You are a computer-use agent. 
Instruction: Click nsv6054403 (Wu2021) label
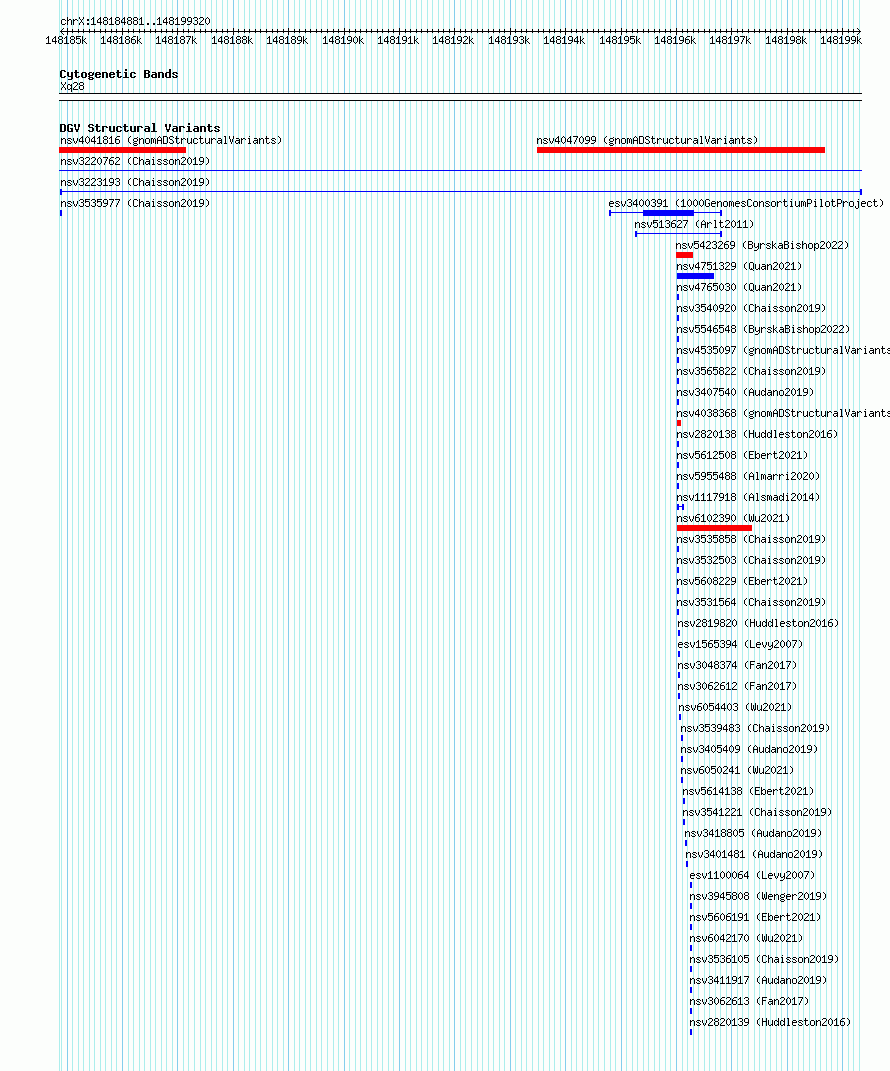click(x=735, y=708)
